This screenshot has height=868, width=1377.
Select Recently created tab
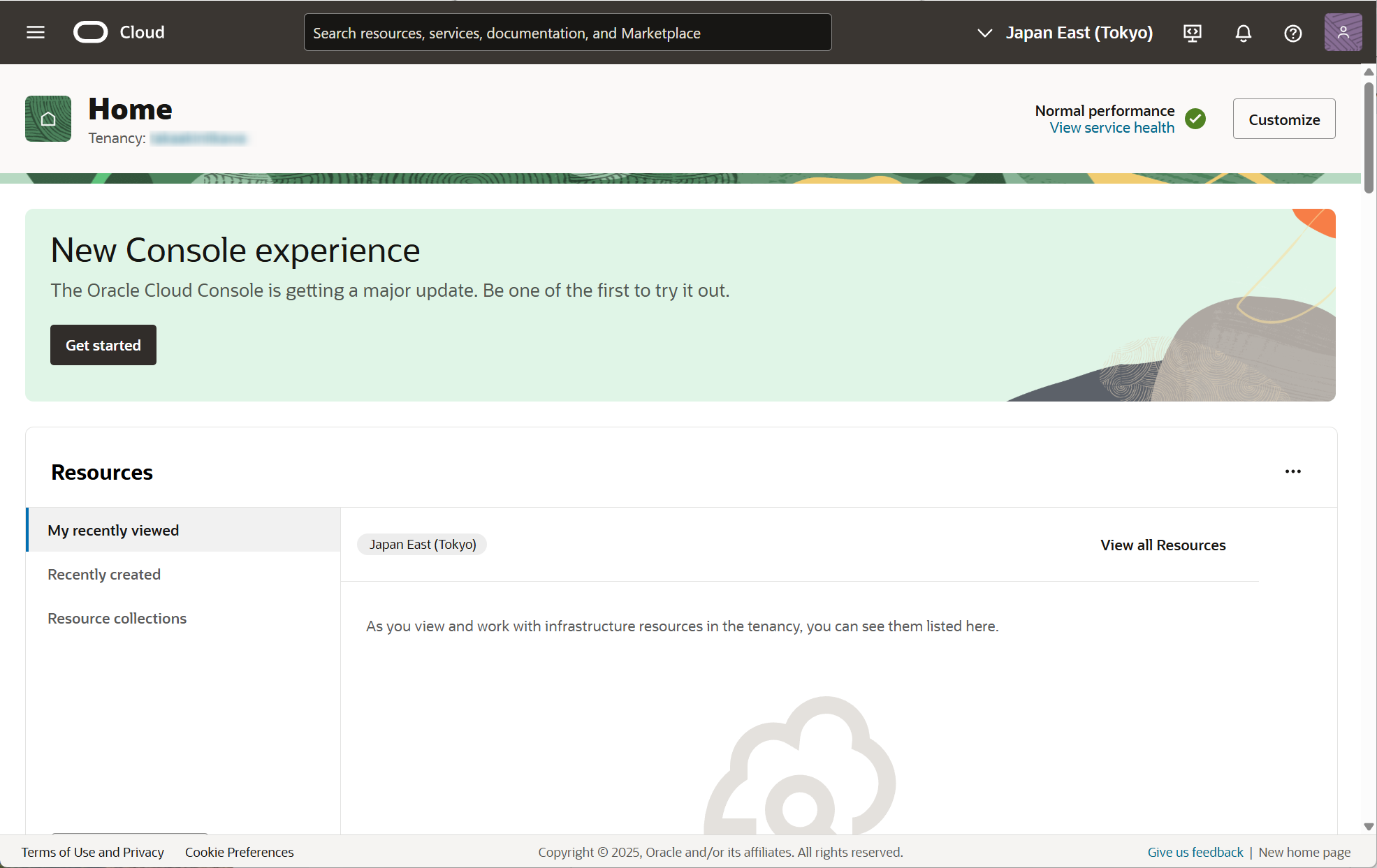184,574
